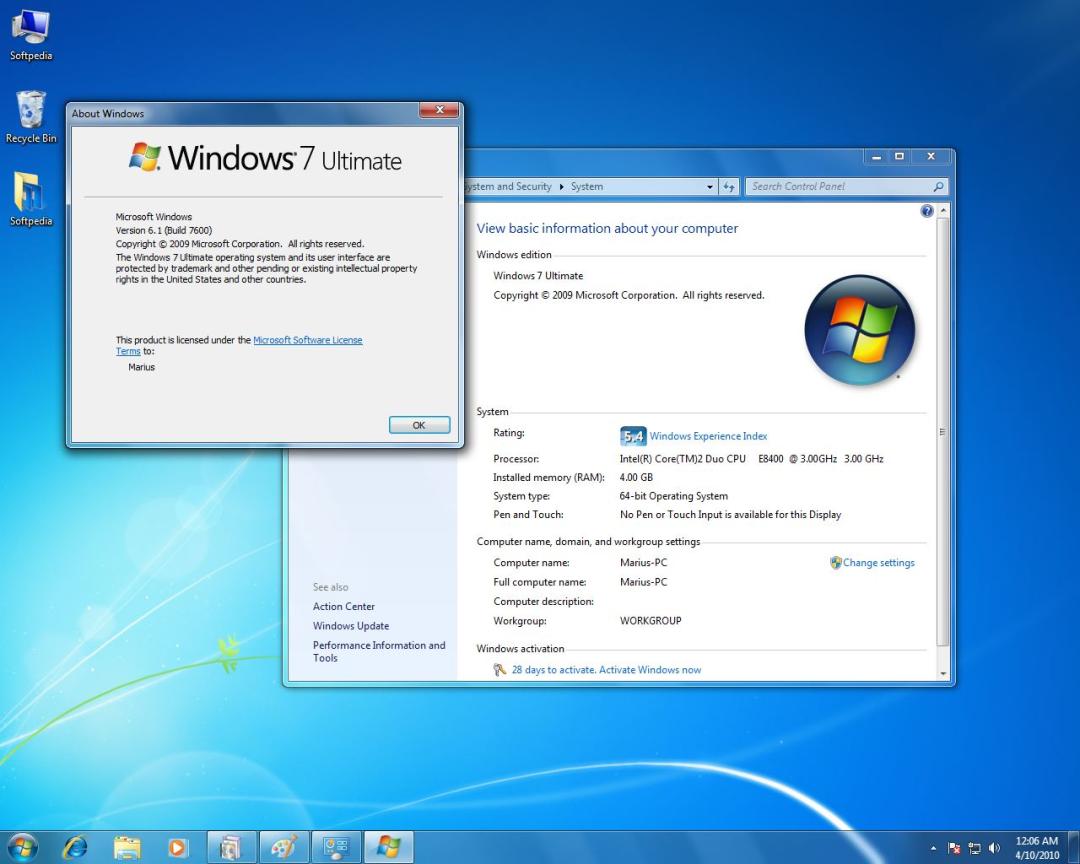Open the Action Center flag in the tray
This screenshot has height=864, width=1080.
[x=955, y=849]
